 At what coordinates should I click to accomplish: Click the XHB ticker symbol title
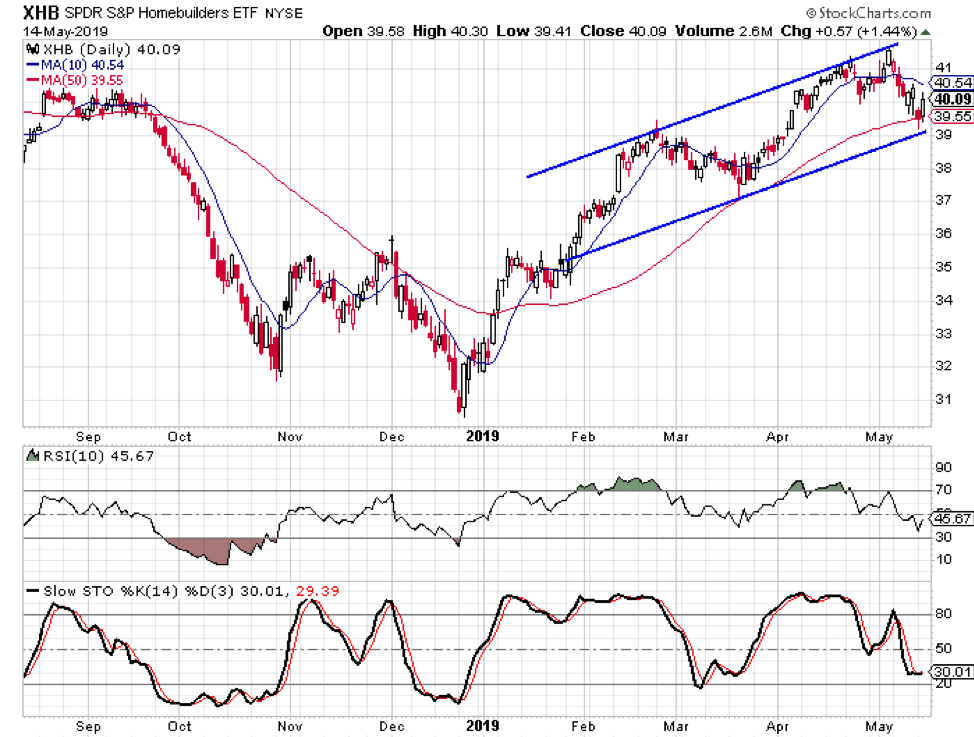(x=41, y=12)
